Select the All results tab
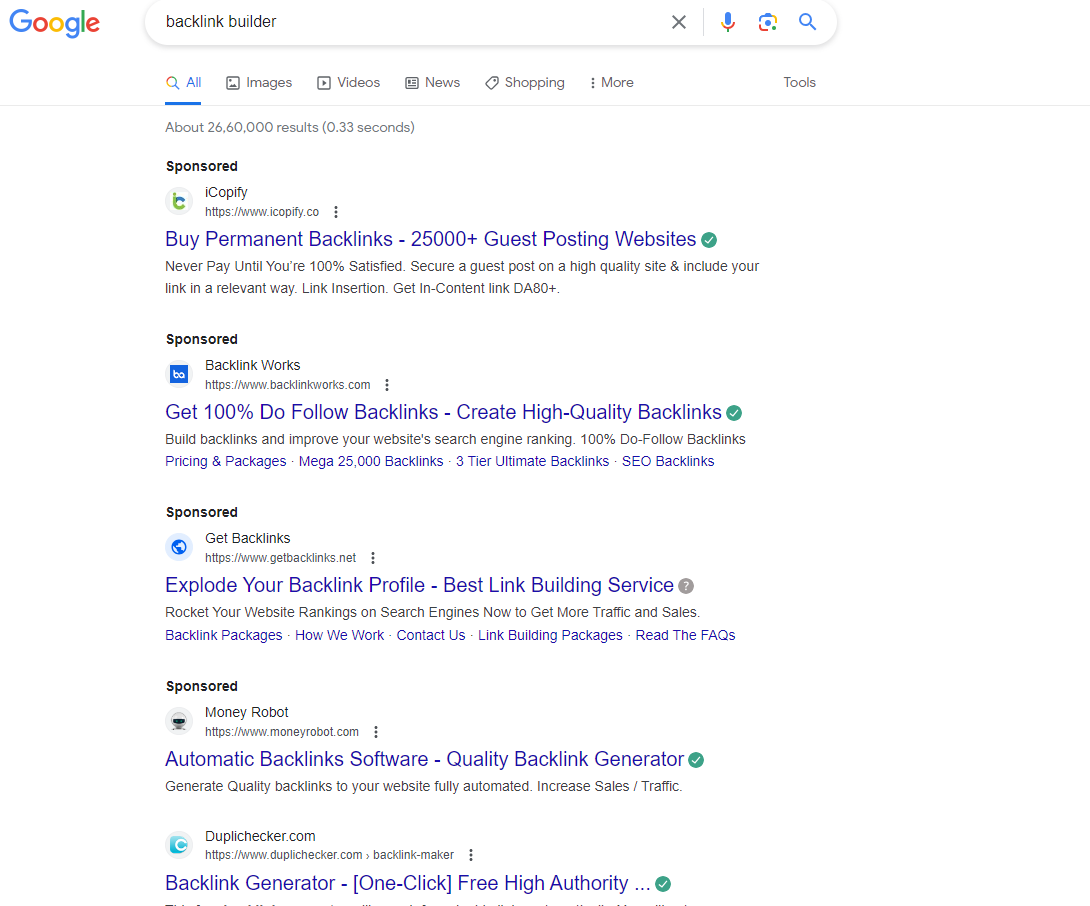1090x906 pixels. point(184,83)
